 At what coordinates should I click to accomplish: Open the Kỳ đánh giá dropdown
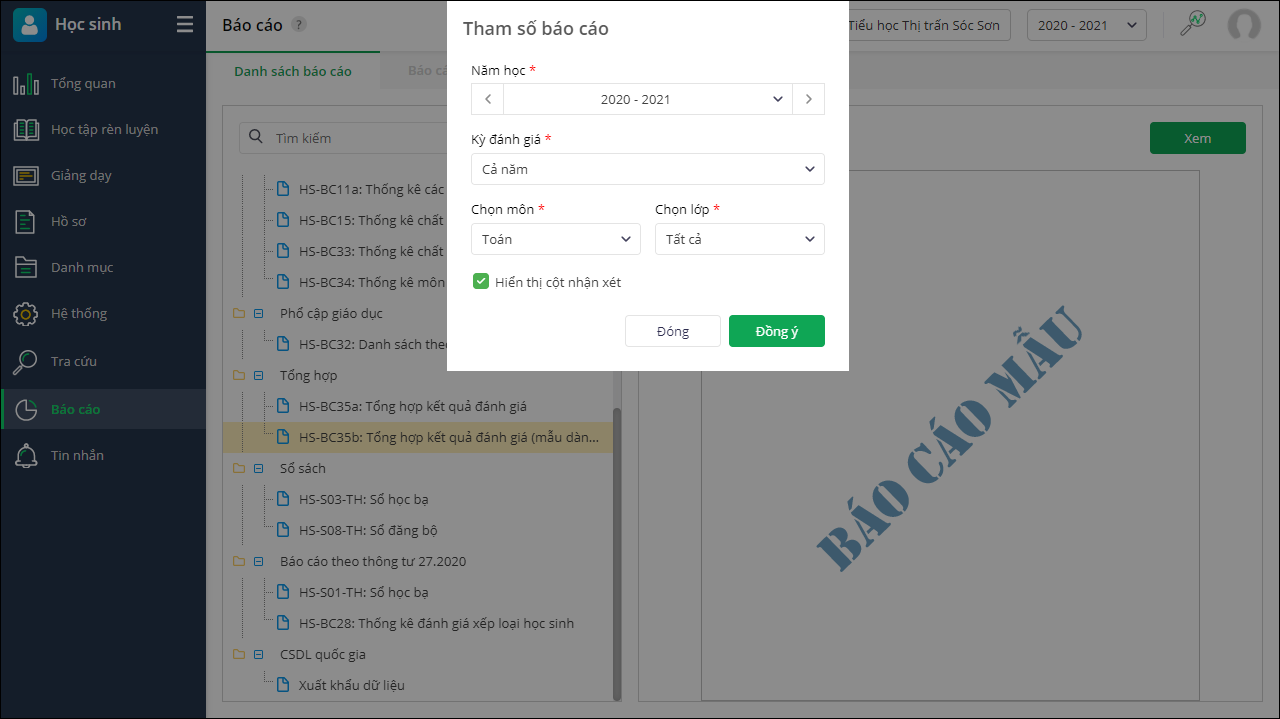click(x=648, y=169)
